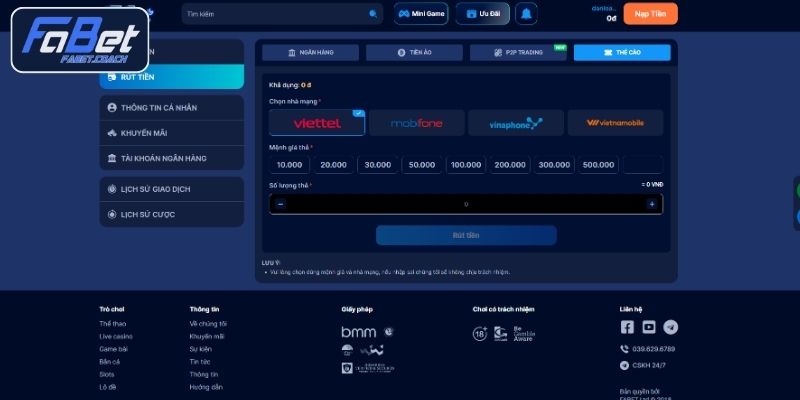This screenshot has height=400, width=800.
Task: Click the phone number 039.629.6789
Action: [654, 349]
